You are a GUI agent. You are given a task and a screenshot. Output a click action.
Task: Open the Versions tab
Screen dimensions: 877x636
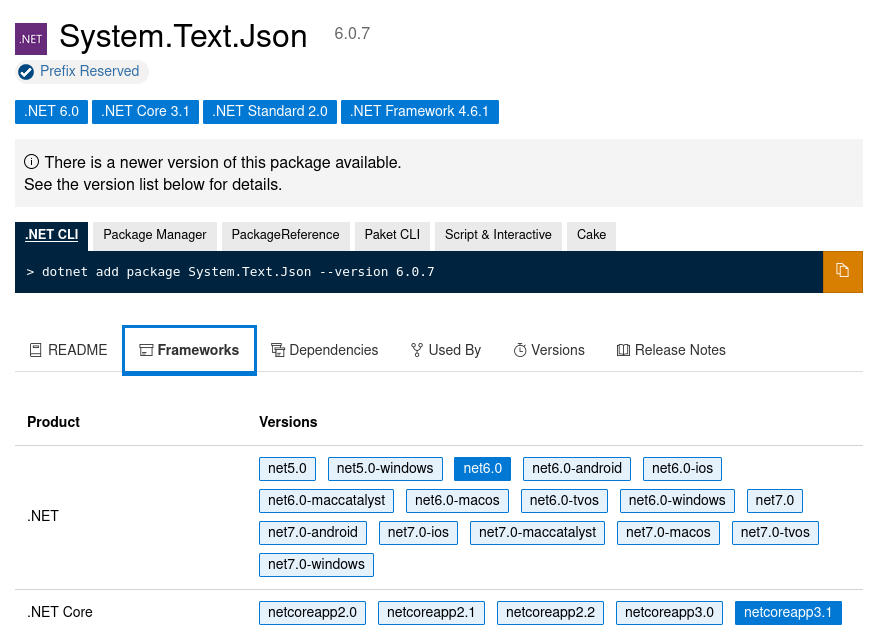coord(549,350)
